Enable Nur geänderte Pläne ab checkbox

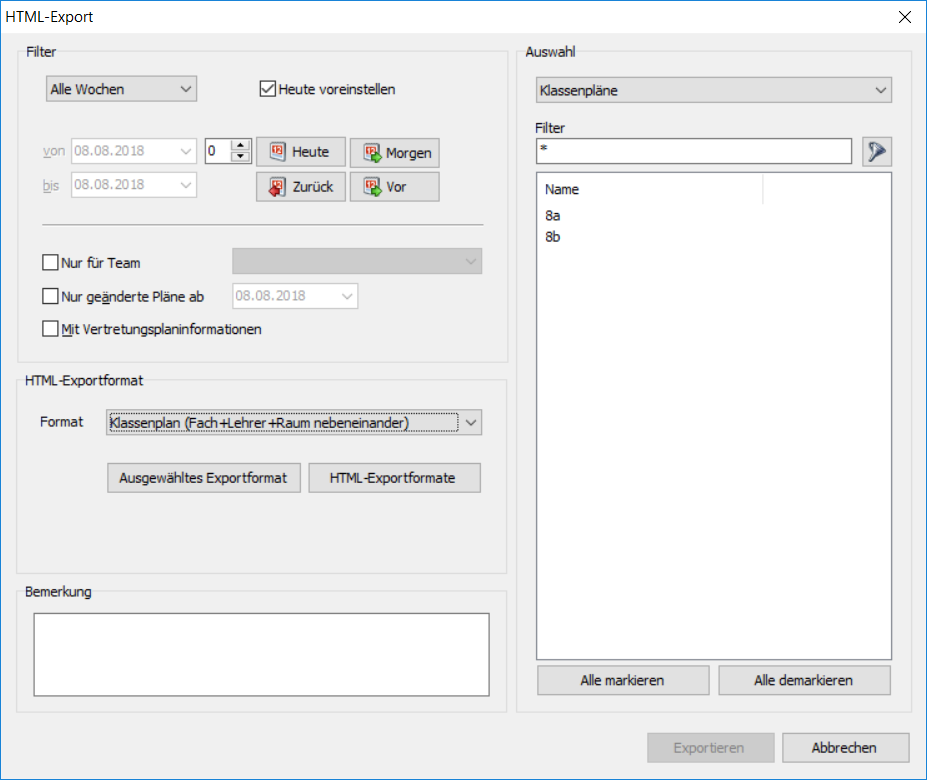click(x=51, y=296)
